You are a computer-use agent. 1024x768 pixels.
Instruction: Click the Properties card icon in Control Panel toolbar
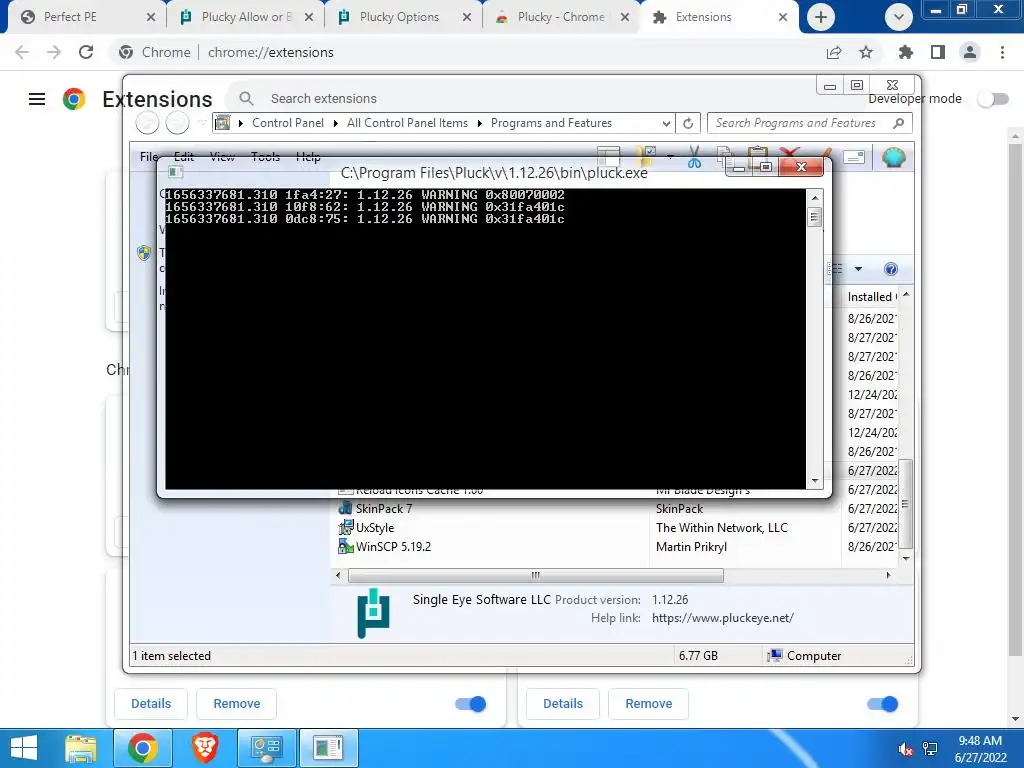pyautogui.click(x=854, y=157)
